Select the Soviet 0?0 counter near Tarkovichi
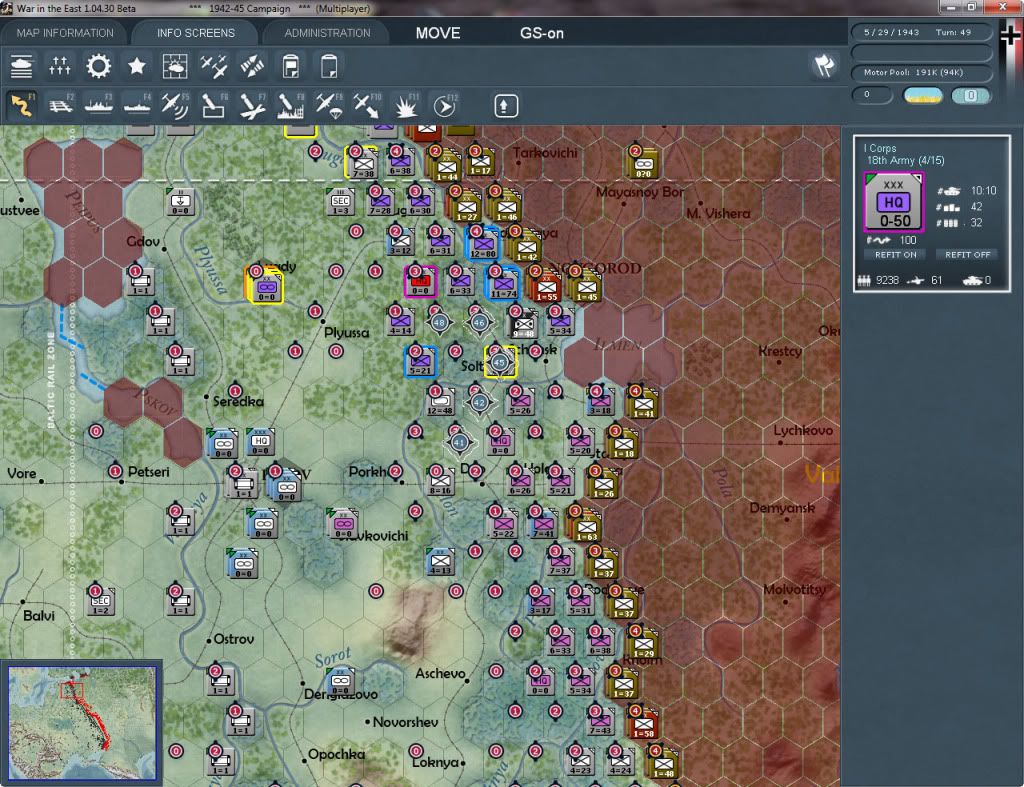This screenshot has height=787, width=1024. tap(643, 163)
